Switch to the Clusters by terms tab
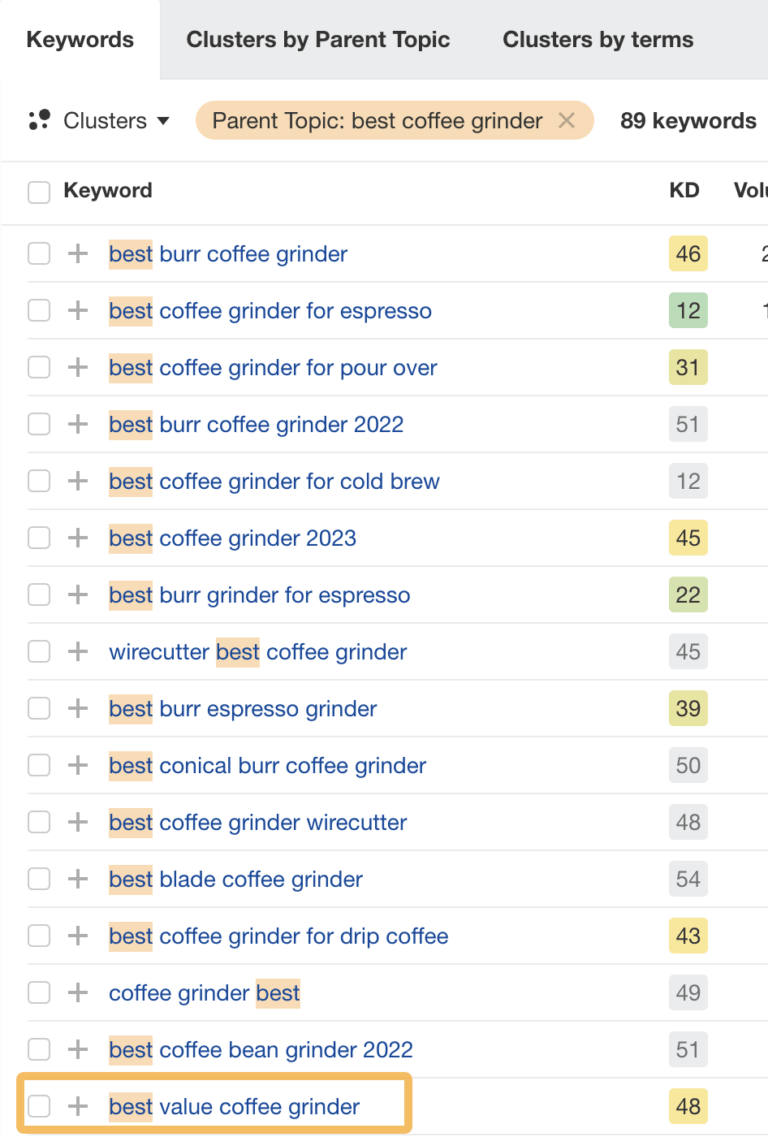This screenshot has width=768, height=1137. point(597,39)
